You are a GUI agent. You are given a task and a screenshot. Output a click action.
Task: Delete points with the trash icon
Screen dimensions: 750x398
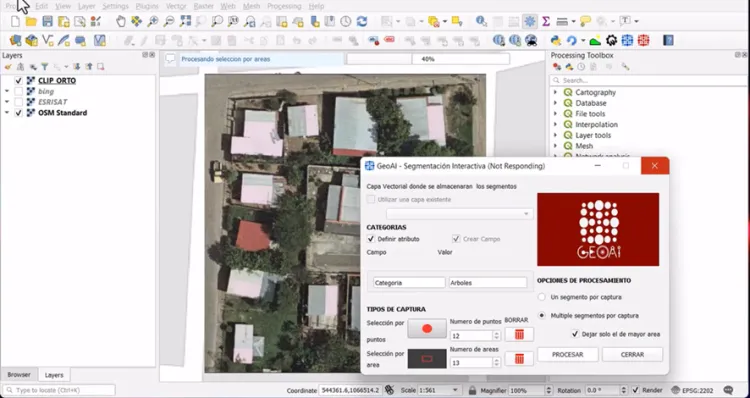519,334
